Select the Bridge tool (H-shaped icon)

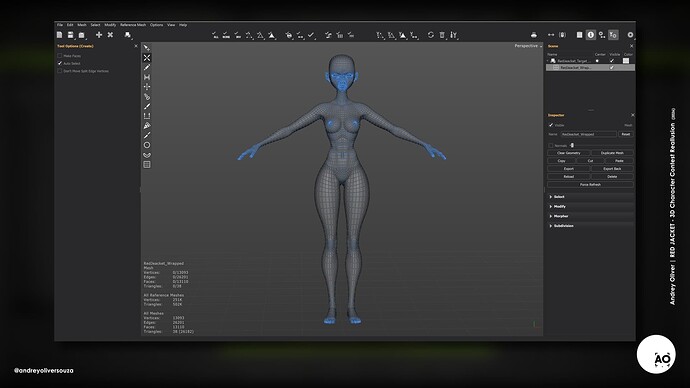click(x=147, y=77)
